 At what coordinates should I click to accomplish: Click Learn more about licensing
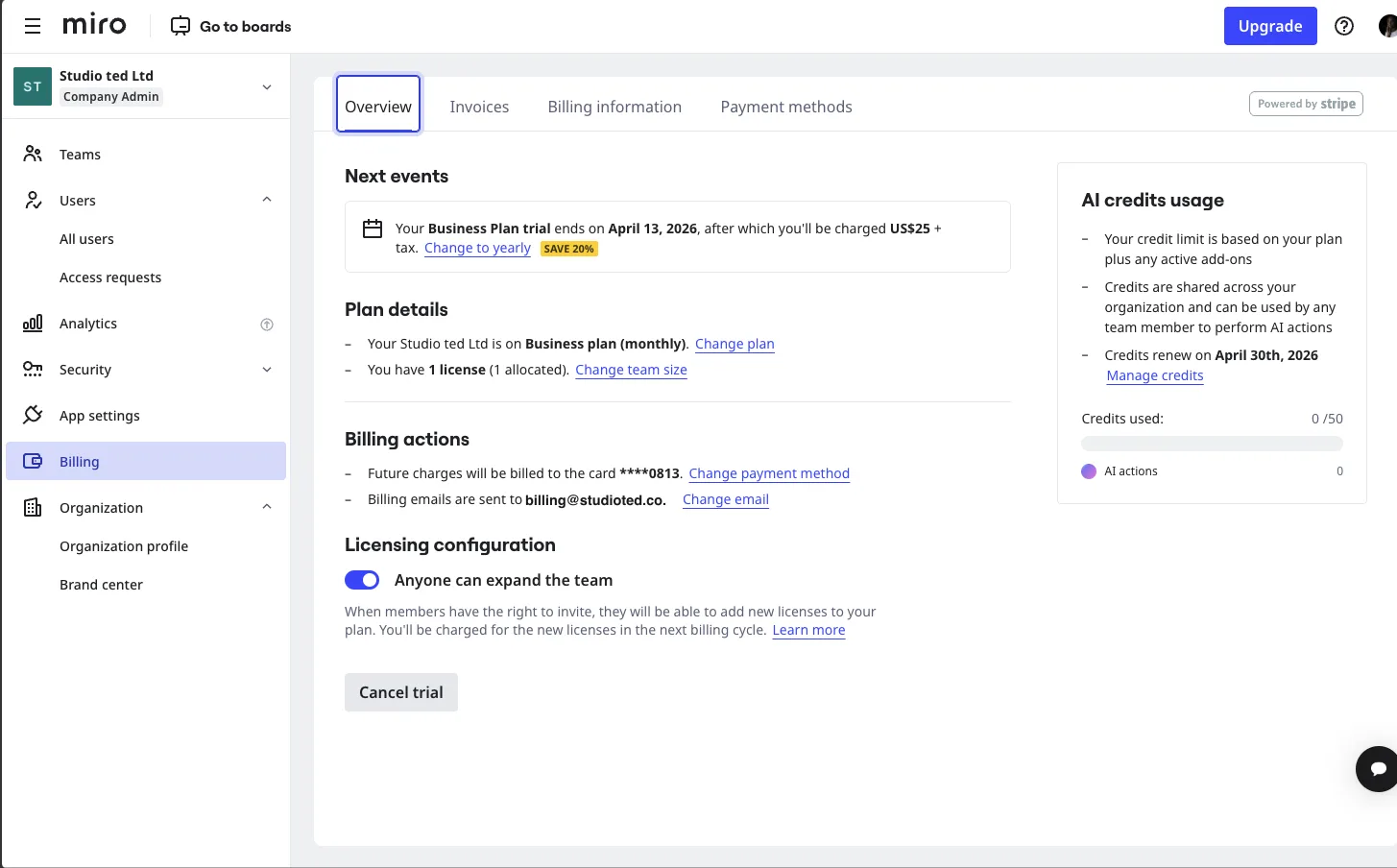[x=808, y=630]
